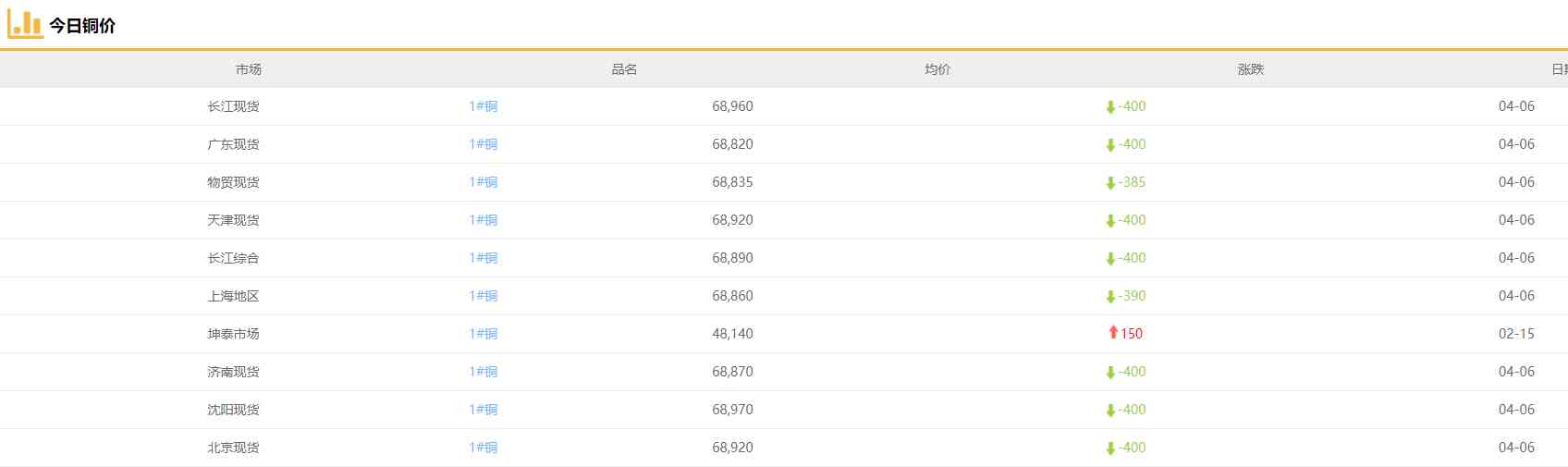Click the 今日铜价 section title

[x=82, y=26]
